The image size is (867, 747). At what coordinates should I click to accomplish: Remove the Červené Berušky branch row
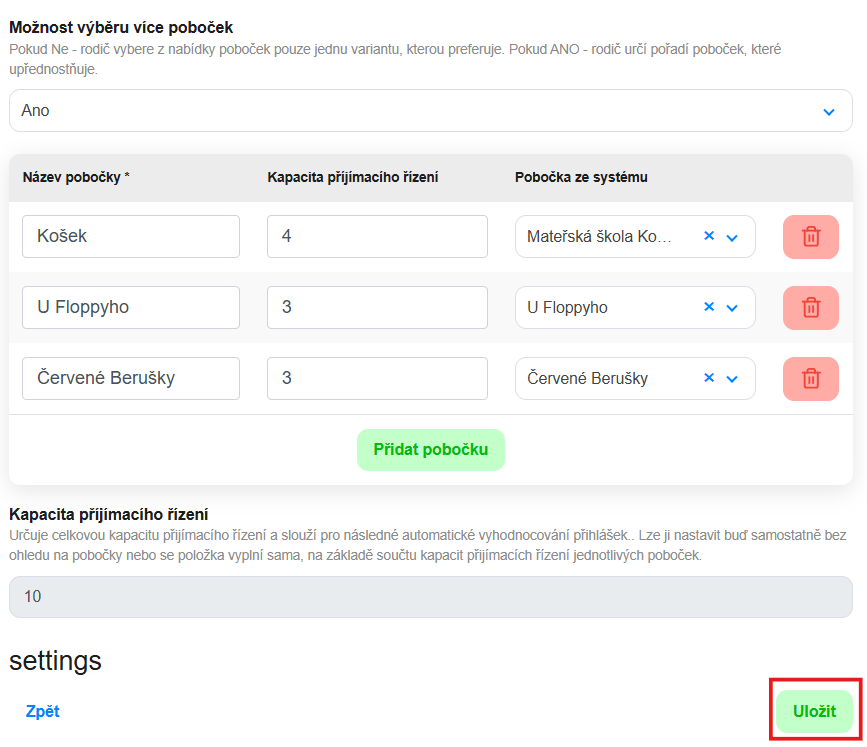[x=810, y=379]
